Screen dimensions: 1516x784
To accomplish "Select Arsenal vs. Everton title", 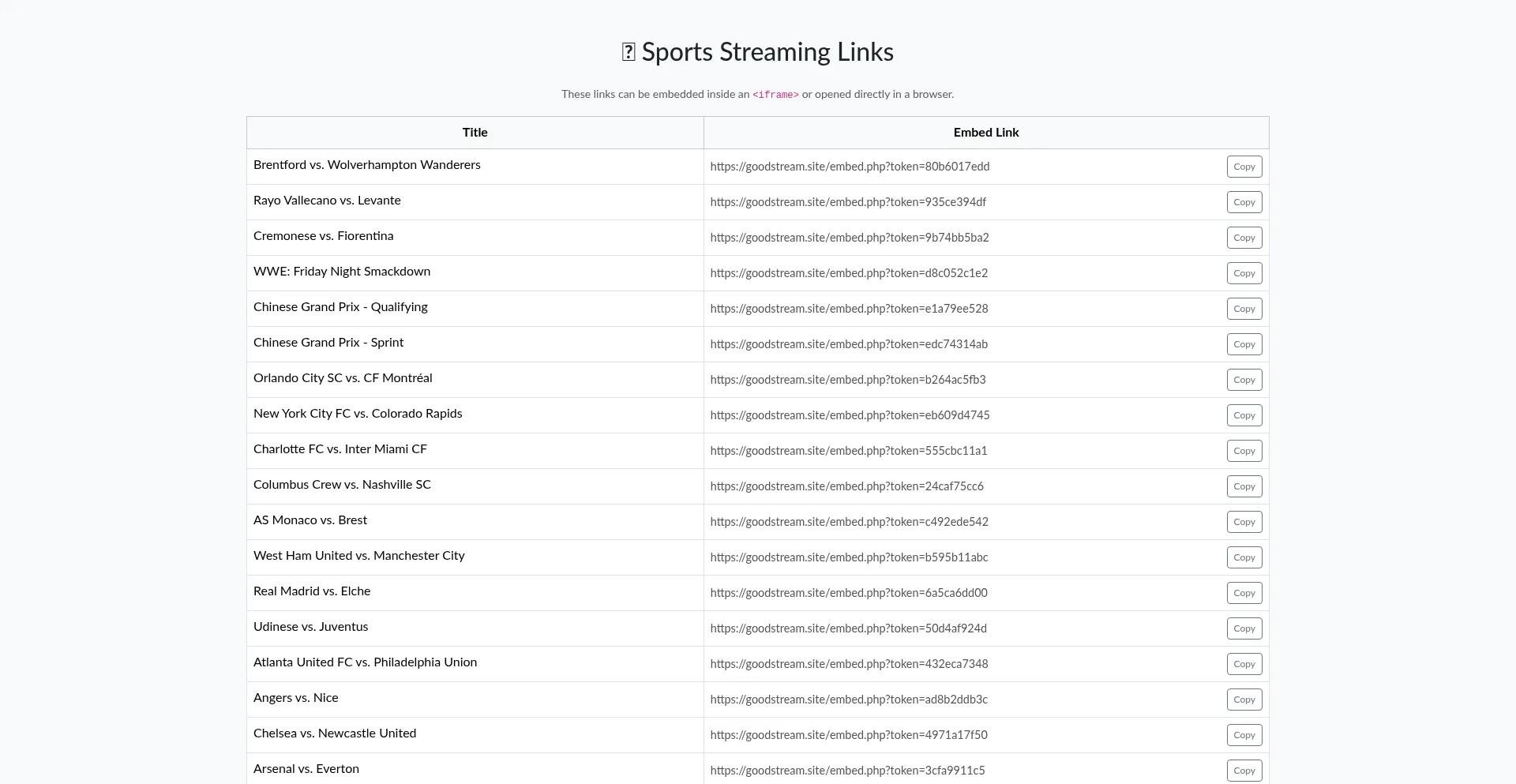I will point(306,769).
